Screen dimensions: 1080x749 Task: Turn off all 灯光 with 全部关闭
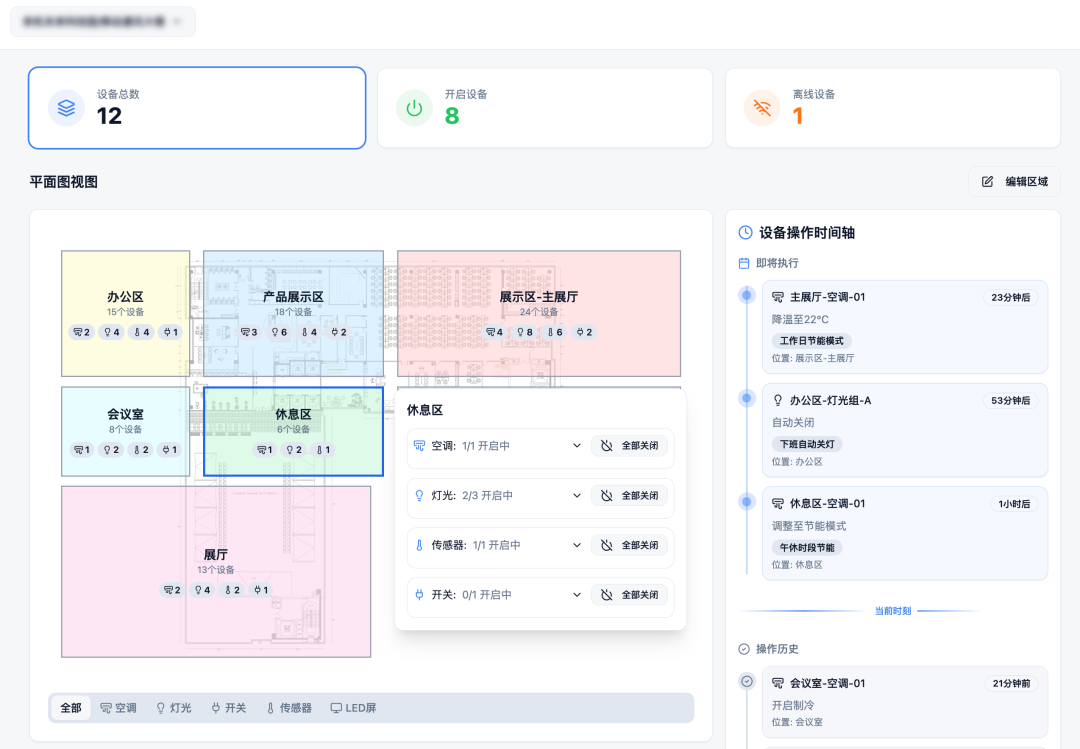click(x=630, y=495)
